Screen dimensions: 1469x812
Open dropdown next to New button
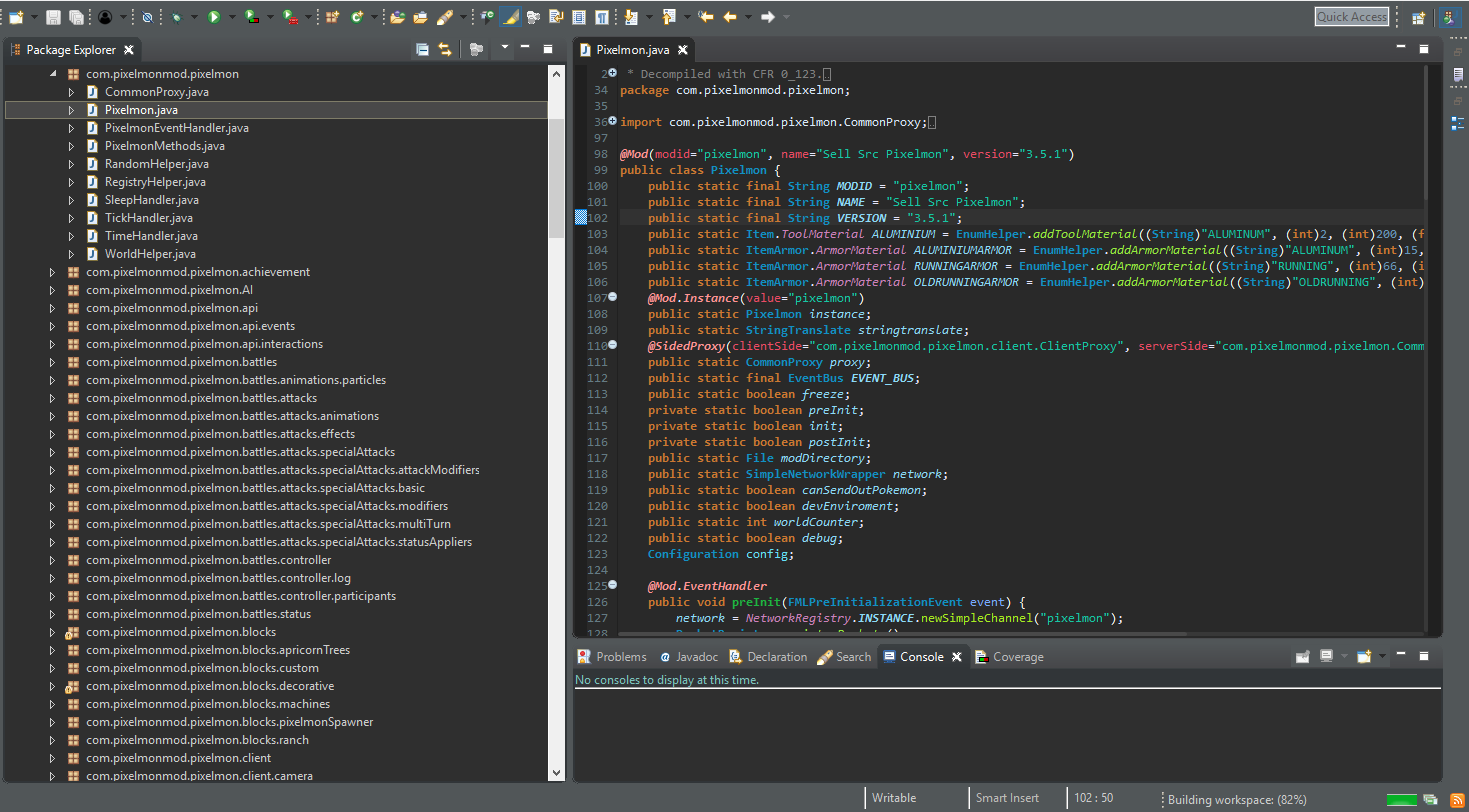(35, 17)
